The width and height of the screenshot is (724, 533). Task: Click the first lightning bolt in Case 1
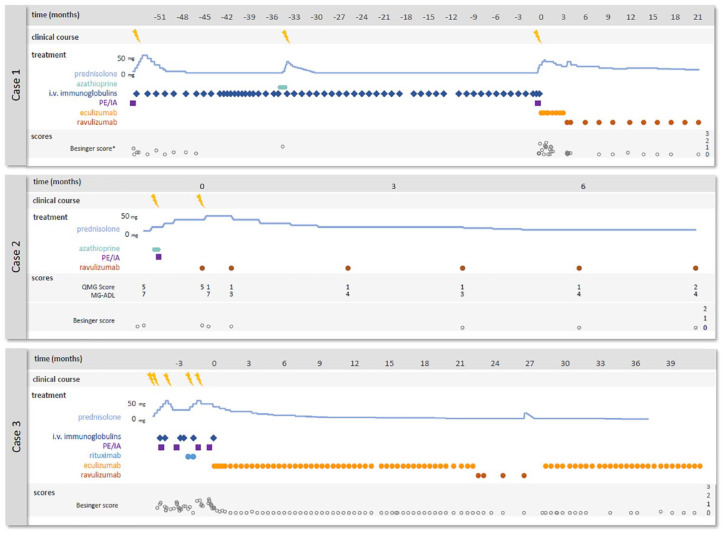137,35
